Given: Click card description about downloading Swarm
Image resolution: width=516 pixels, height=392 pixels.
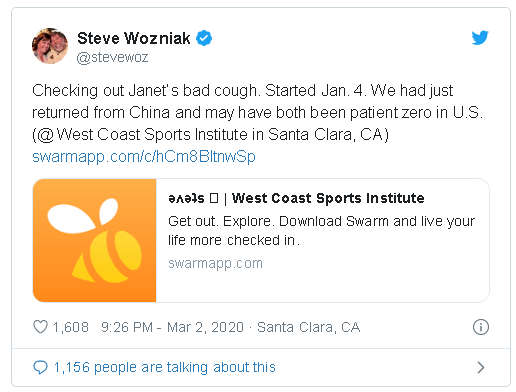Looking at the screenshot, I should (x=321, y=231).
